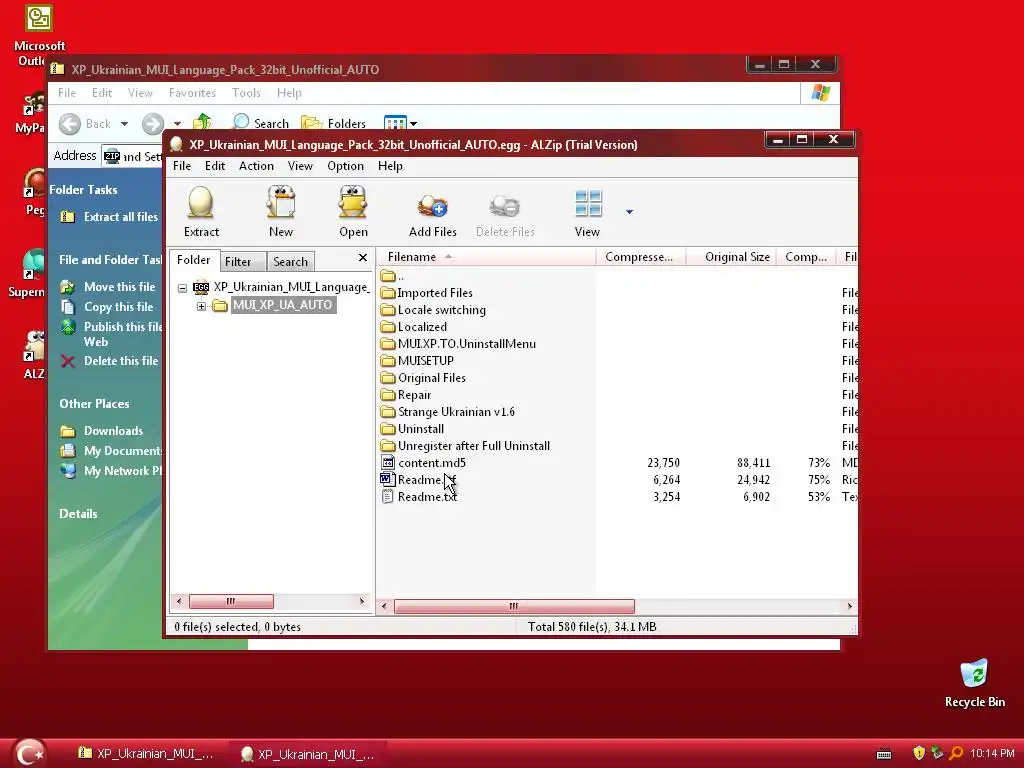Switch to the Search tab in folder pane
The width and height of the screenshot is (1024, 768).
pos(290,262)
